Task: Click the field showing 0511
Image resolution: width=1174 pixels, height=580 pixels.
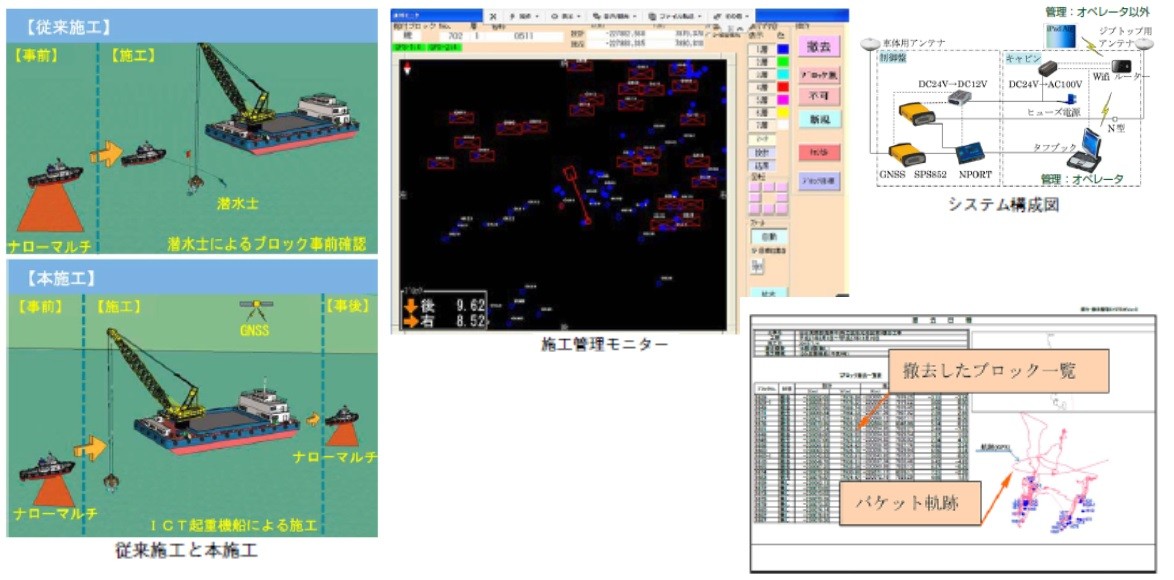Action: pos(524,36)
